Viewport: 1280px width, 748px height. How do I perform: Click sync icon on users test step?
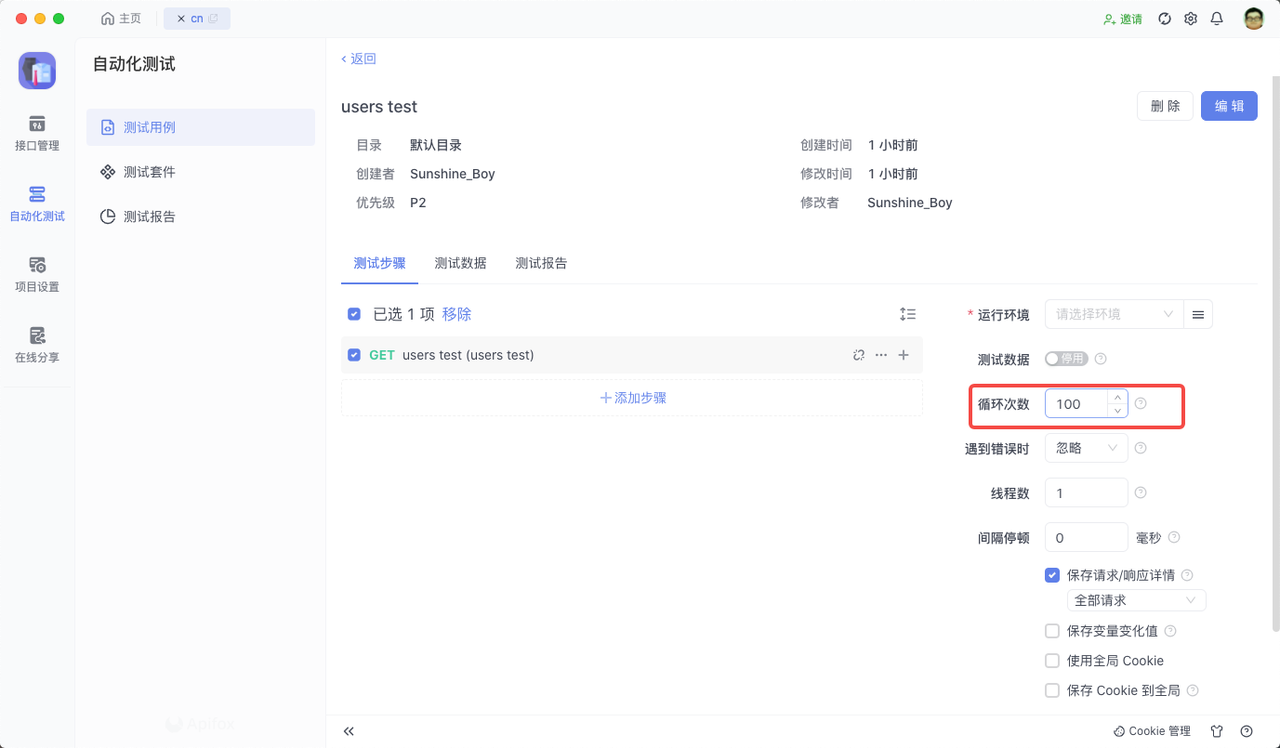858,355
